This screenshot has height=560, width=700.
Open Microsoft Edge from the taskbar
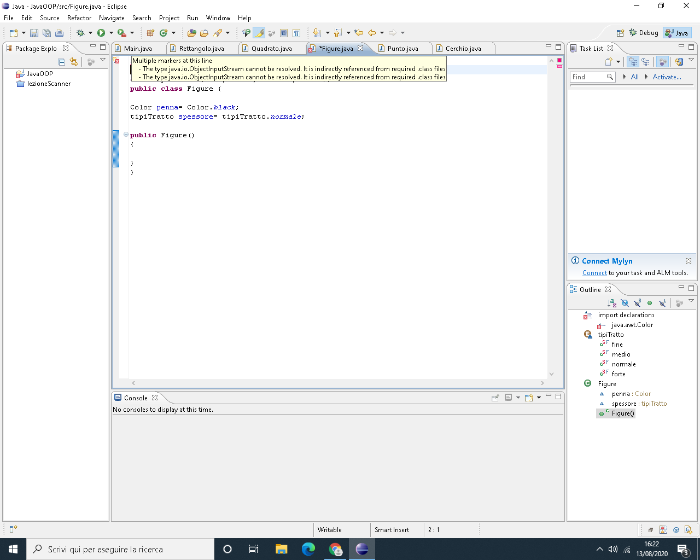[x=308, y=549]
